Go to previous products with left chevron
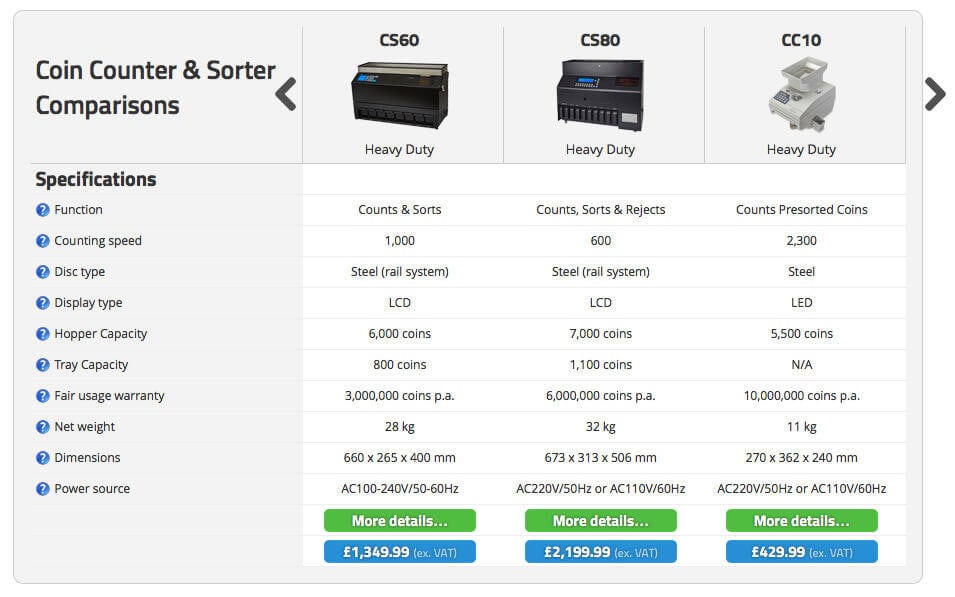The image size is (955, 597). coord(286,94)
